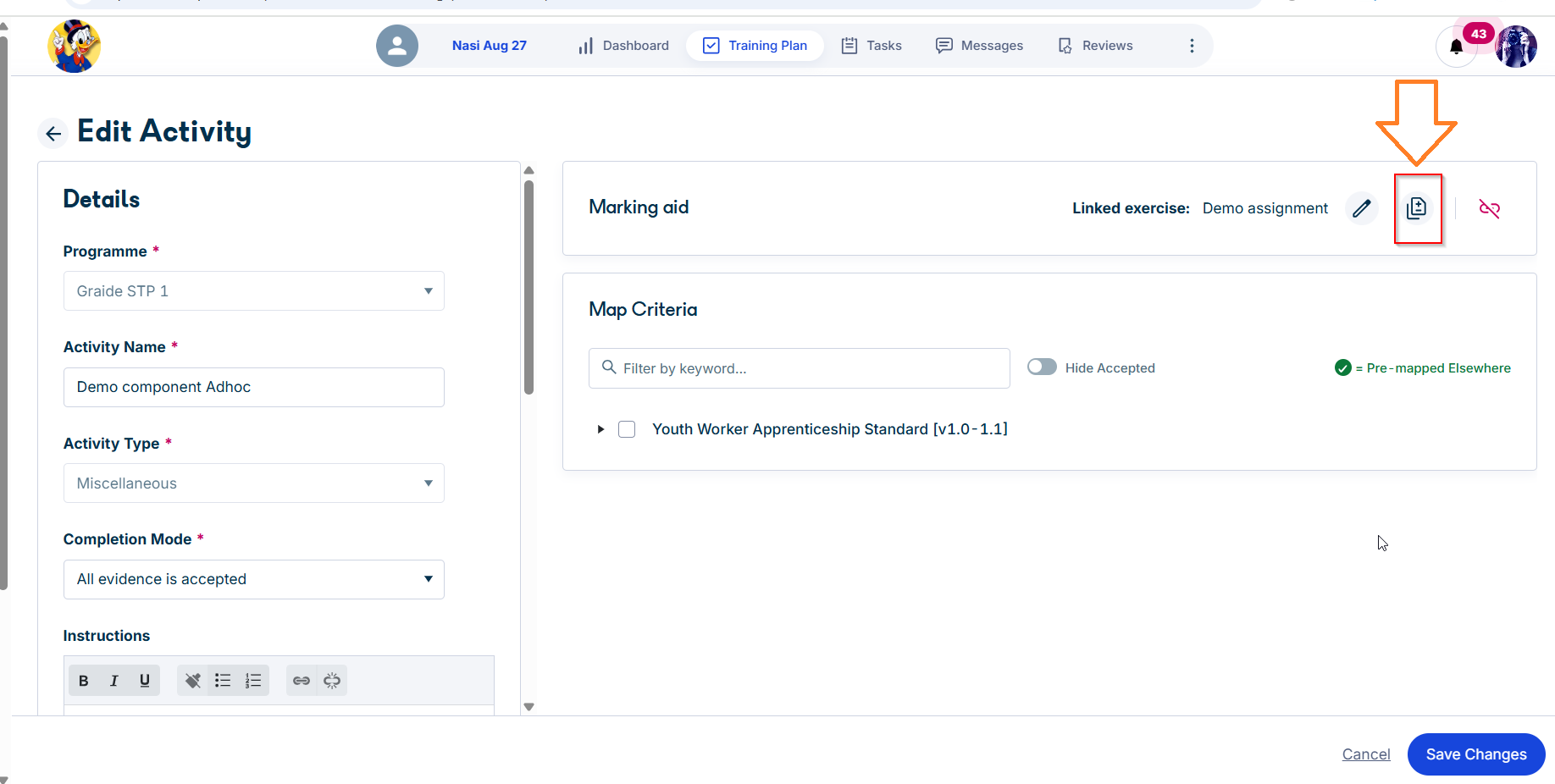Click the Save Changes button

pos(1476,754)
